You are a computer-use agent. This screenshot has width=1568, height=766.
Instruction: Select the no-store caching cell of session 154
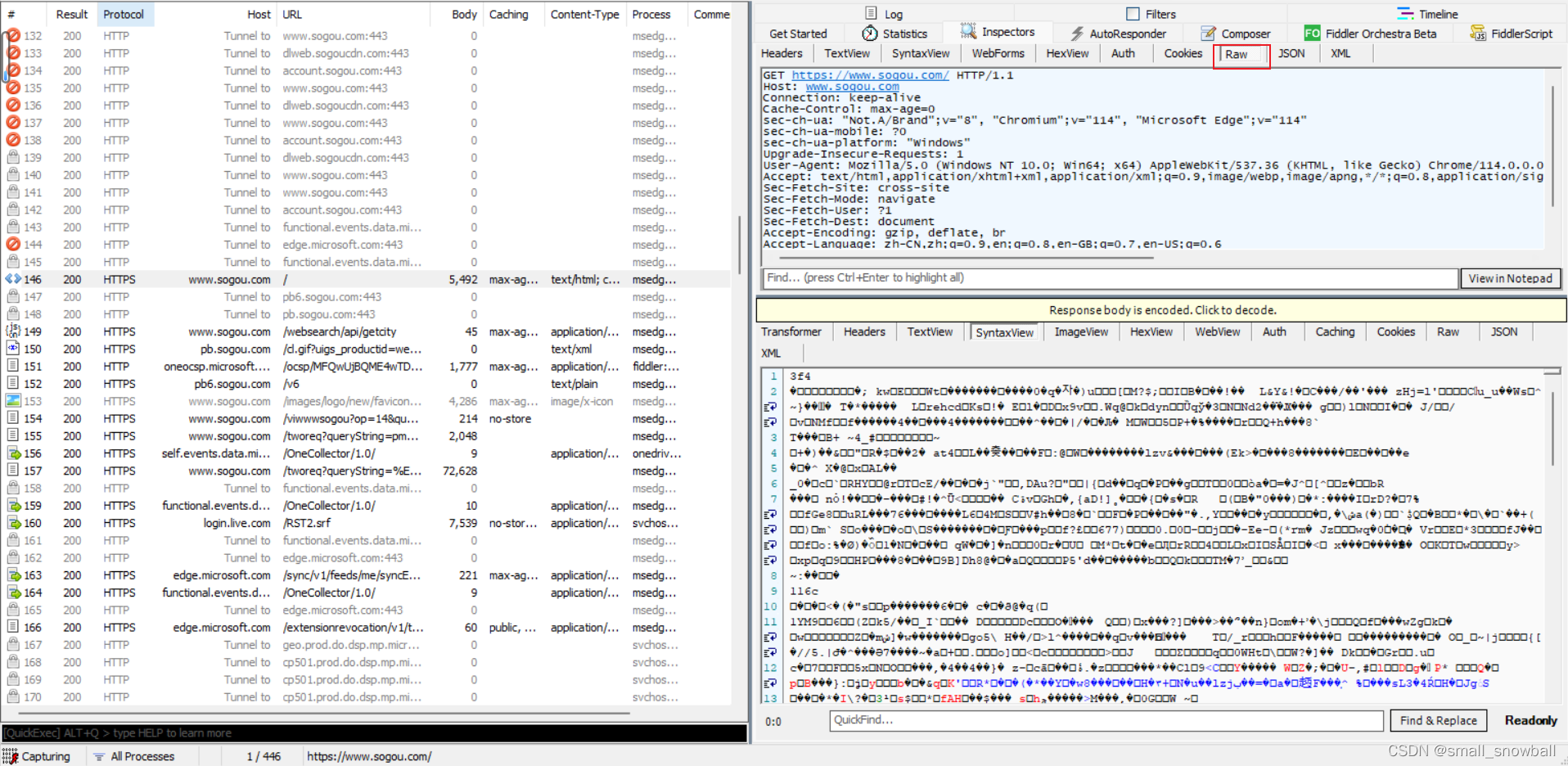click(510, 418)
